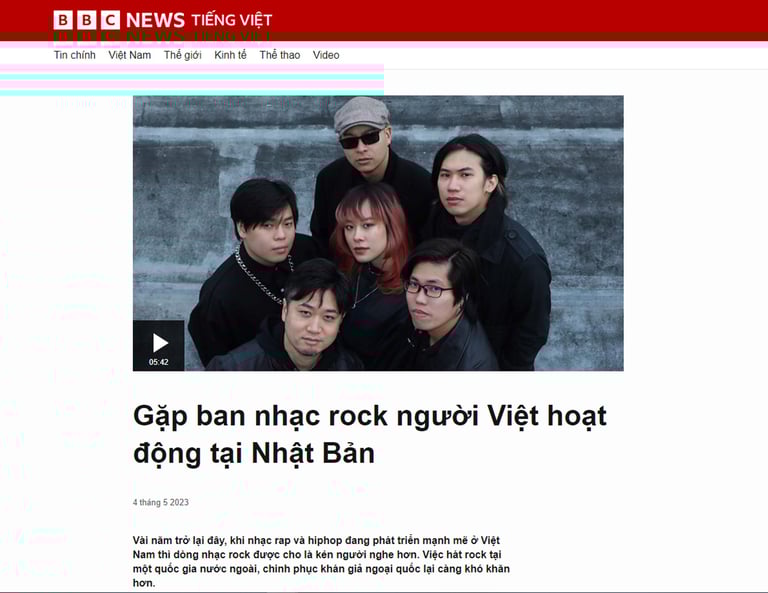Switch to the Video section
The height and width of the screenshot is (593, 768).
pyautogui.click(x=326, y=55)
